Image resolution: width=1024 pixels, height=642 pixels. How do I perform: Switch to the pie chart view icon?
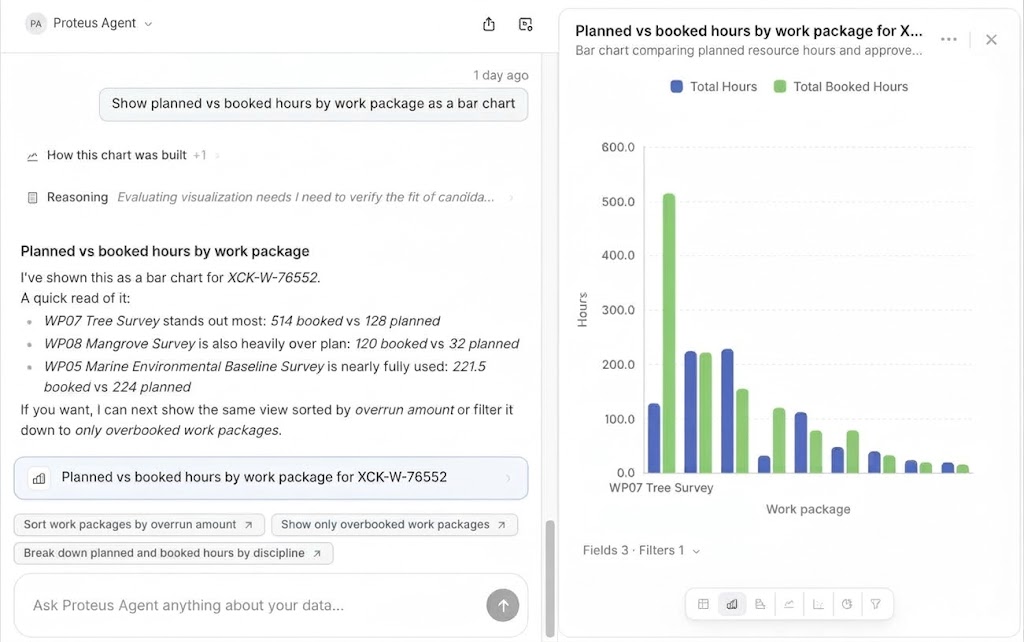pos(846,604)
